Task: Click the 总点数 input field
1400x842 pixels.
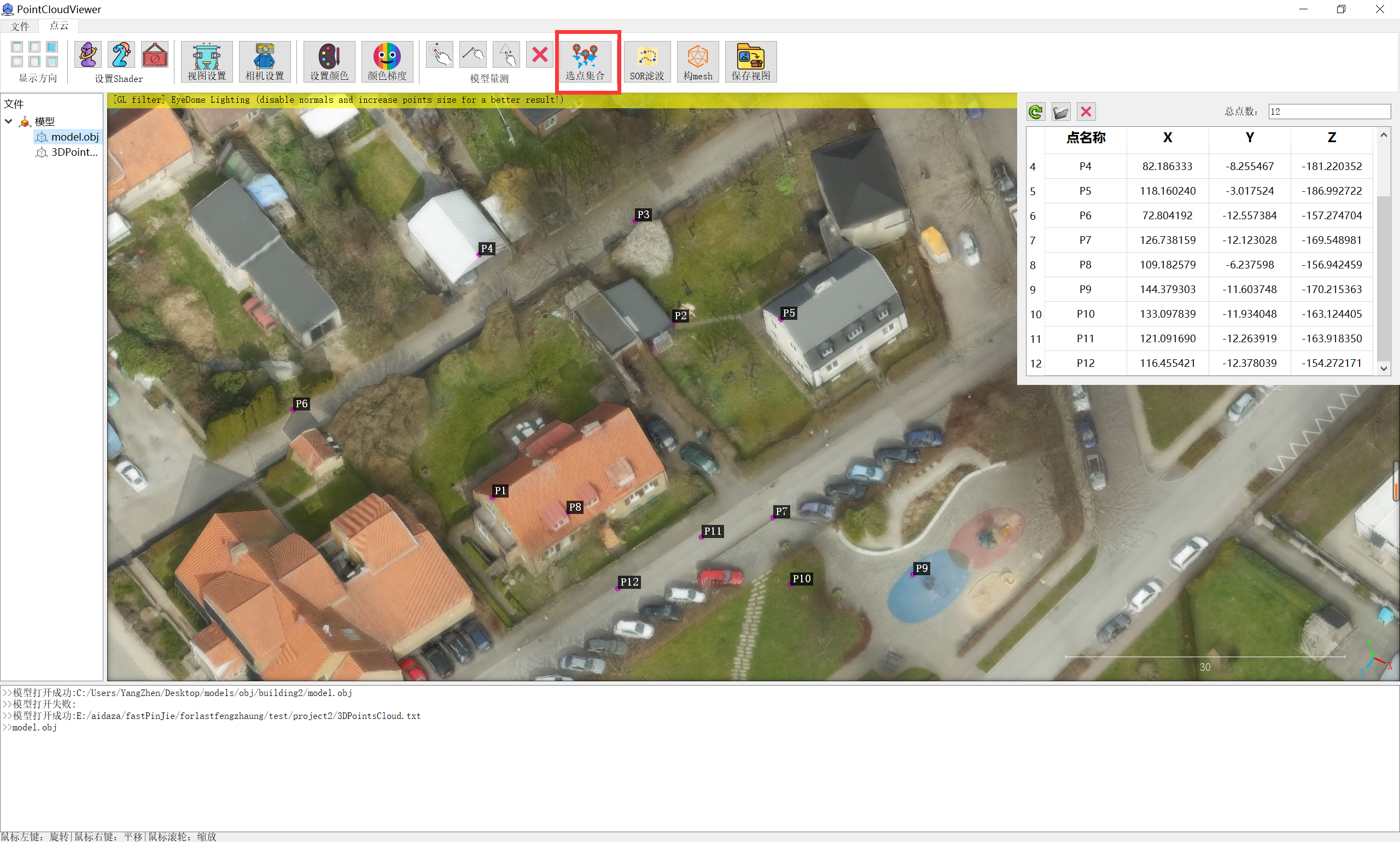Action: click(x=1329, y=111)
